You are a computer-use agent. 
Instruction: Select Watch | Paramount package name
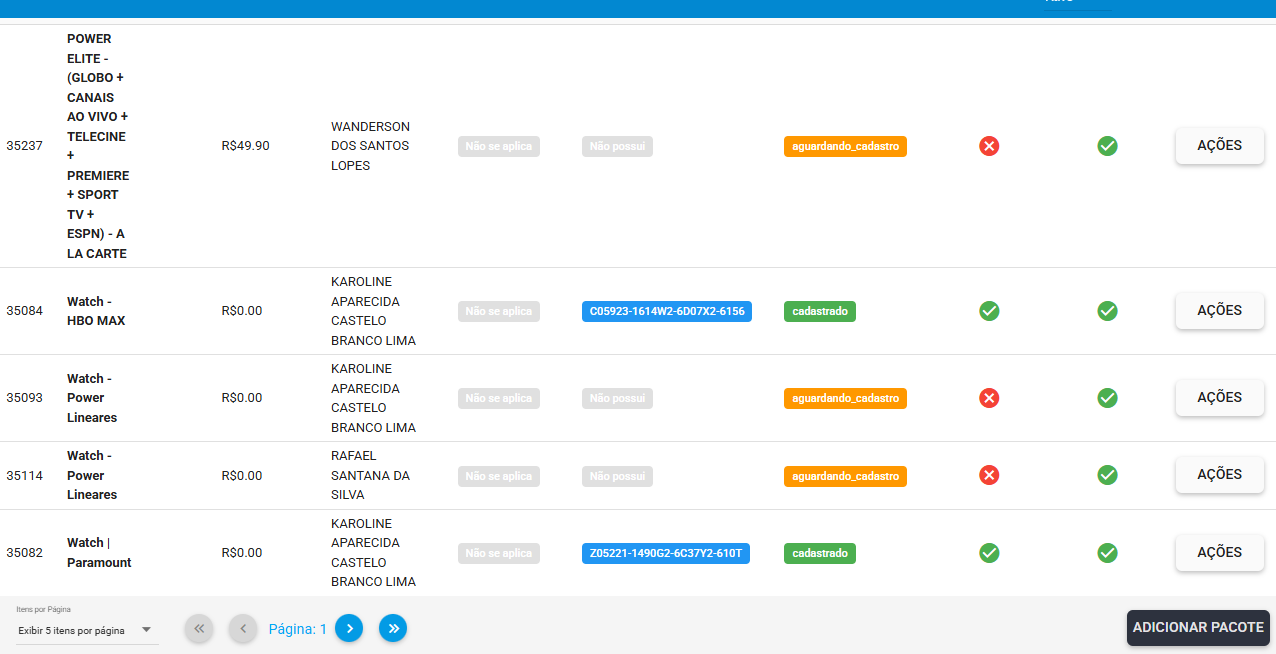coord(99,553)
